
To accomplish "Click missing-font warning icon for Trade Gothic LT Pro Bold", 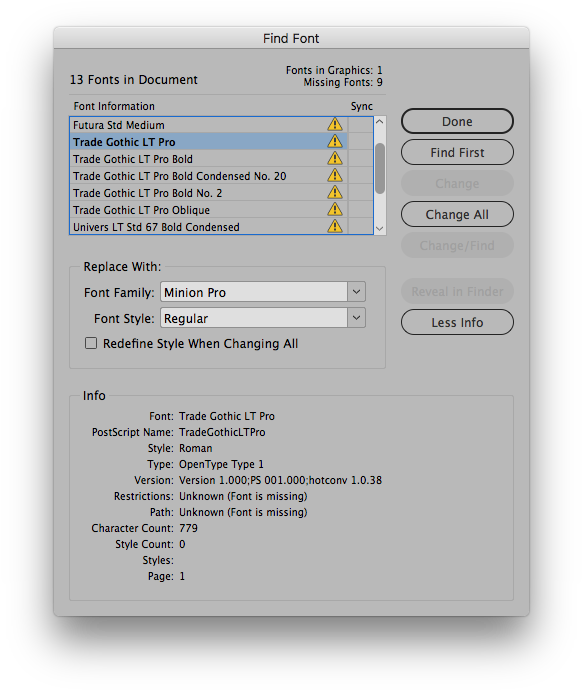I will click(335, 158).
